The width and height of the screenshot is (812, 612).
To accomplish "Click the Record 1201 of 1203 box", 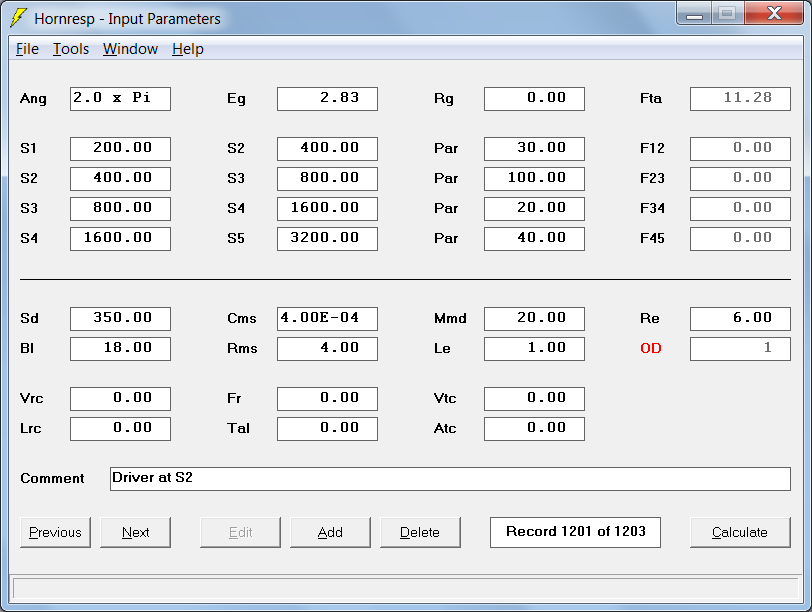I will pyautogui.click(x=575, y=532).
